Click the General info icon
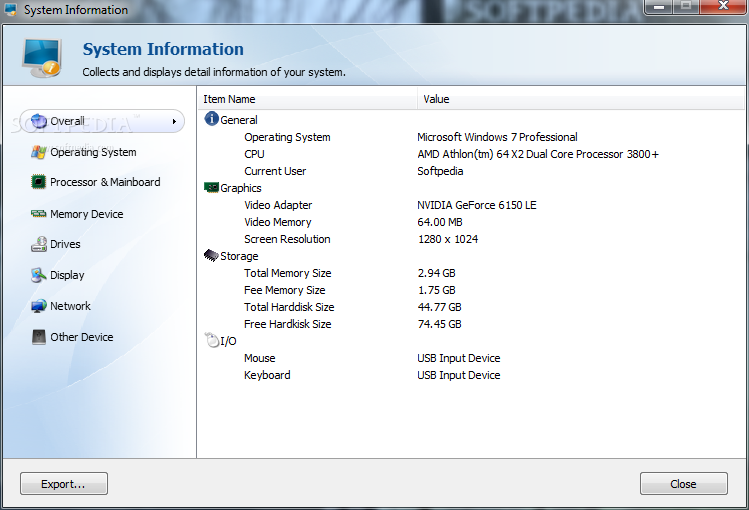This screenshot has height=510, width=749. 211,118
